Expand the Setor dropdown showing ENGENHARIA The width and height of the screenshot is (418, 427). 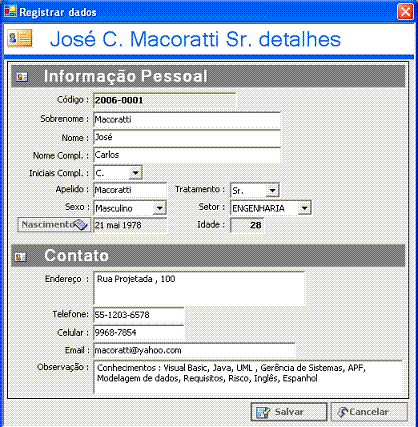click(304, 208)
